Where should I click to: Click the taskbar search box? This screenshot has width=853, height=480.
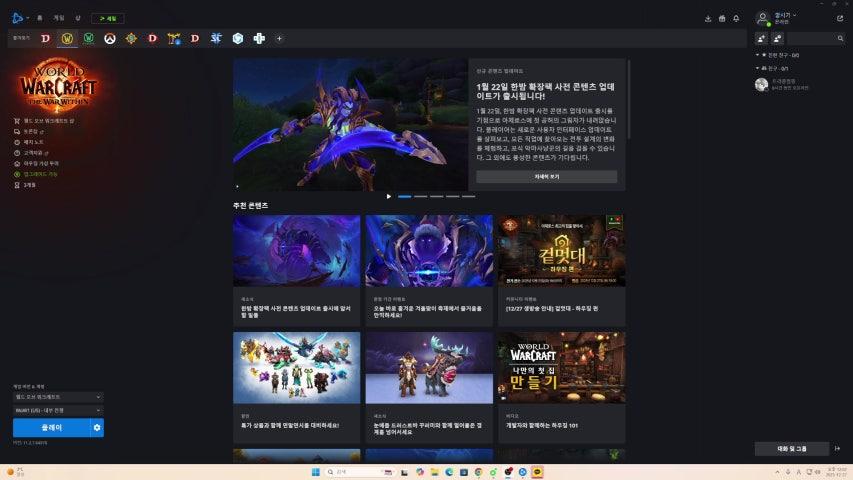[x=360, y=472]
